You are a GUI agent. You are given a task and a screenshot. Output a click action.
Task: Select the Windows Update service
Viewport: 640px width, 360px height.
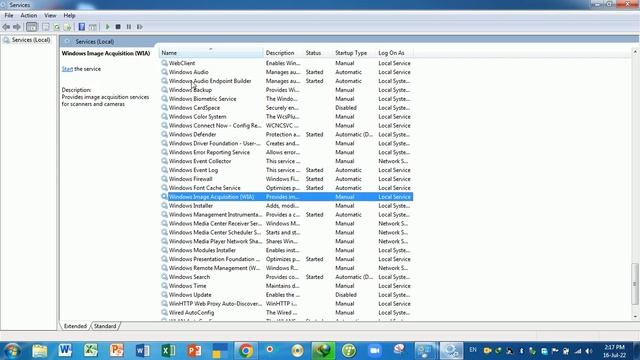click(286, 295)
